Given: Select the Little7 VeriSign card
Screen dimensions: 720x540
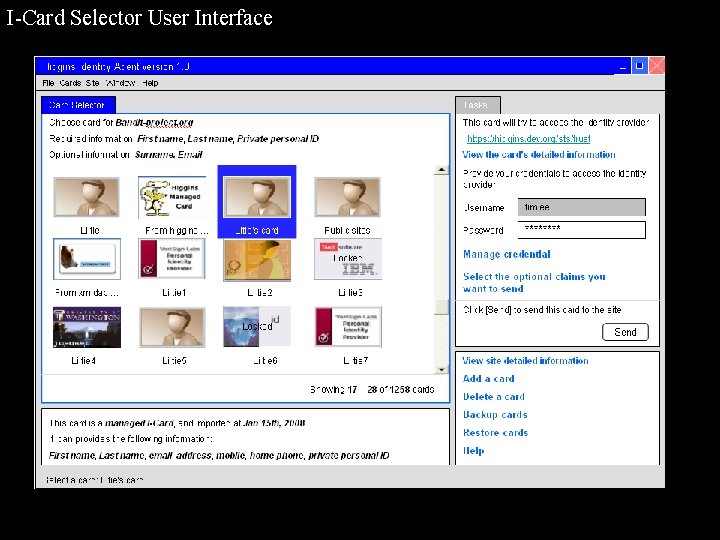Looking at the screenshot, I should 348,327.
